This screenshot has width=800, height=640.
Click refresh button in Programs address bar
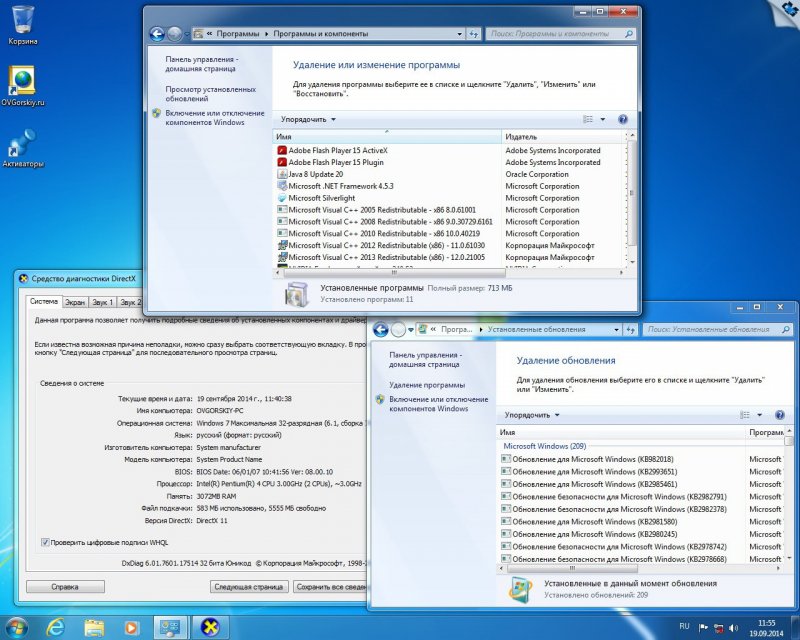pyautogui.click(x=474, y=34)
